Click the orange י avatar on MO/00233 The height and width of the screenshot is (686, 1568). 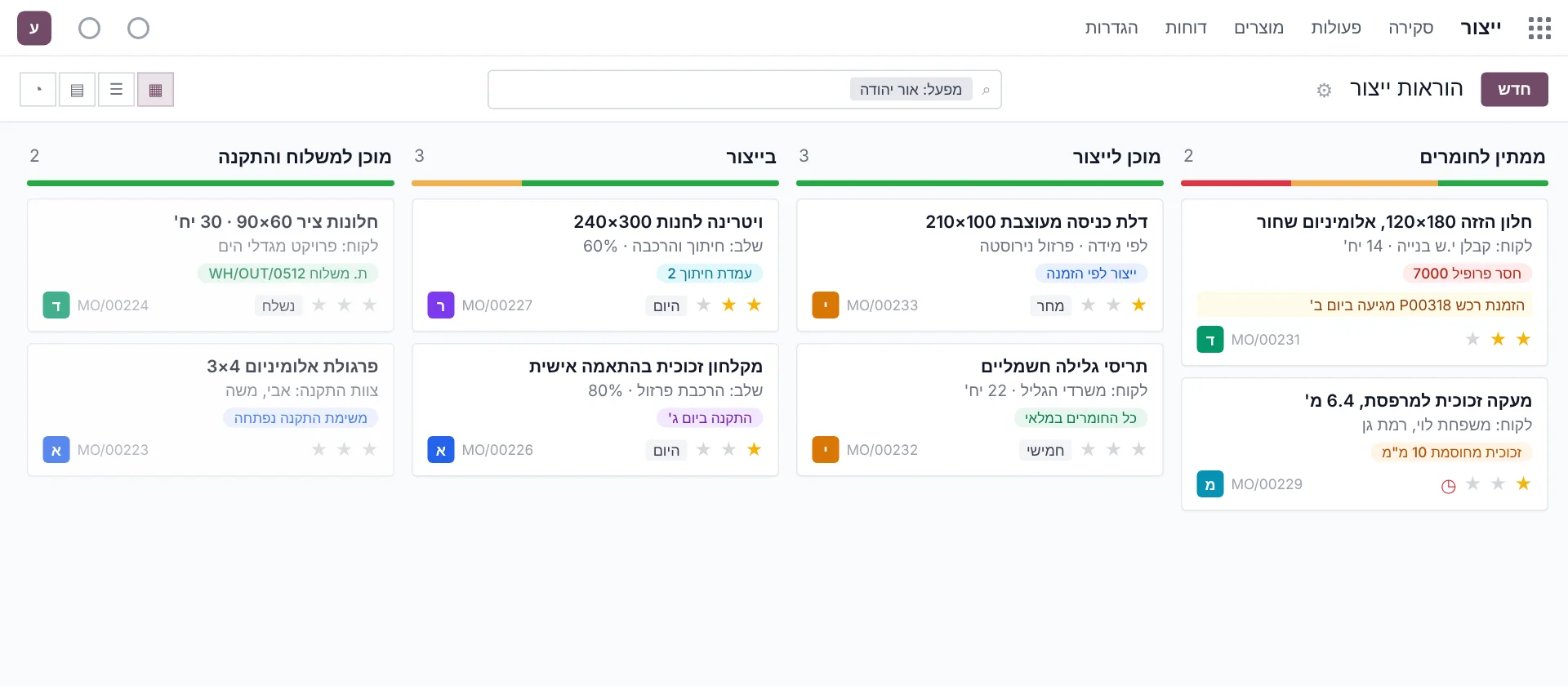point(826,305)
